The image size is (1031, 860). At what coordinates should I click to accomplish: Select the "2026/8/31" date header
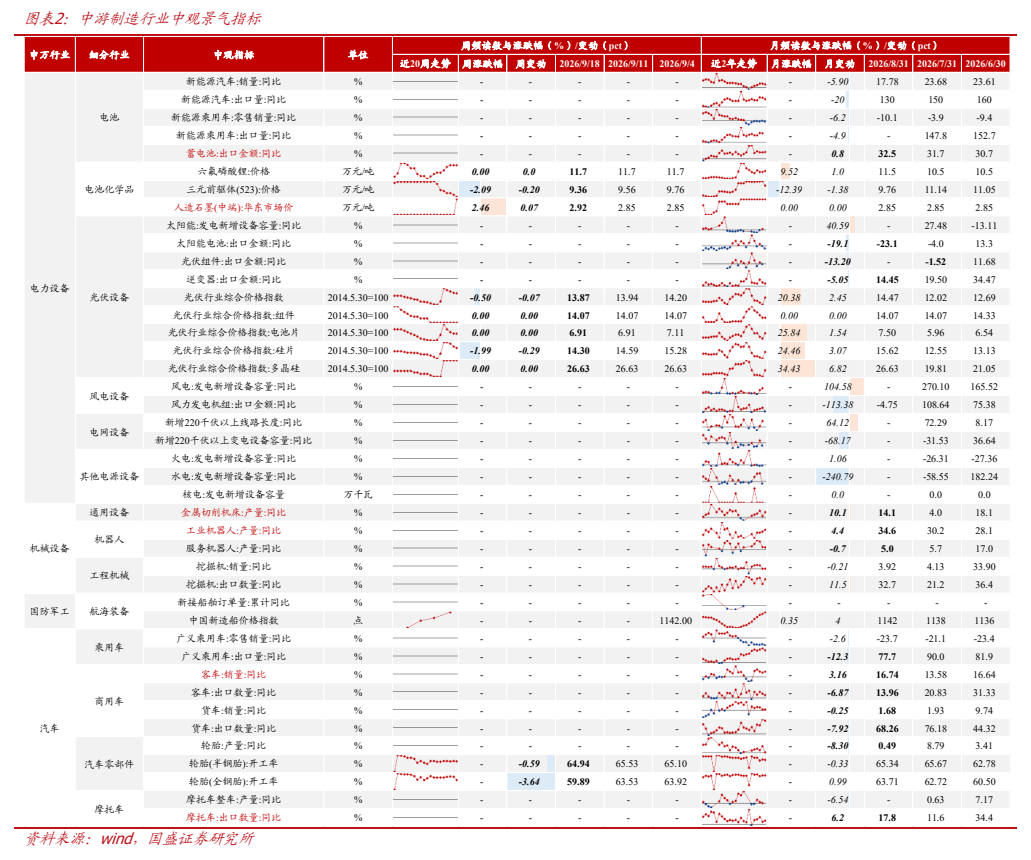(887, 64)
